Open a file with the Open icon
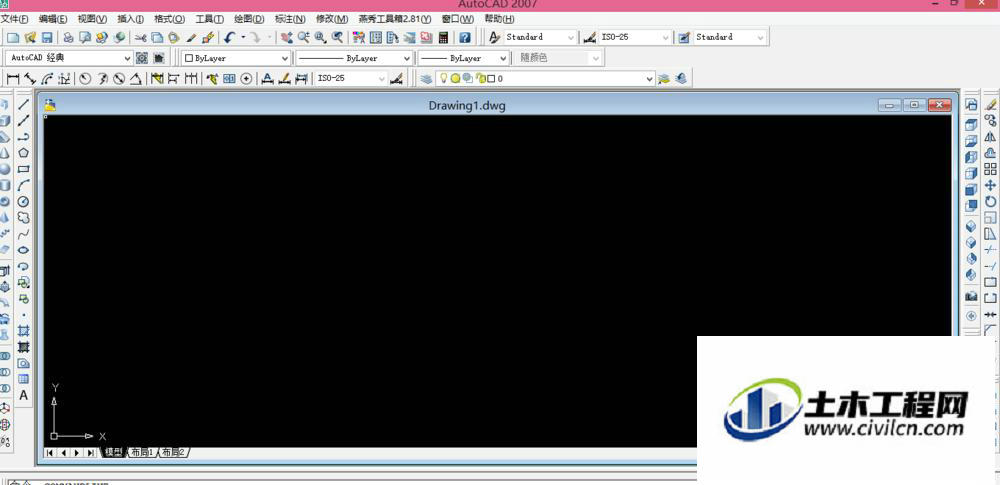Viewport: 1000px width, 485px height. pos(29,38)
